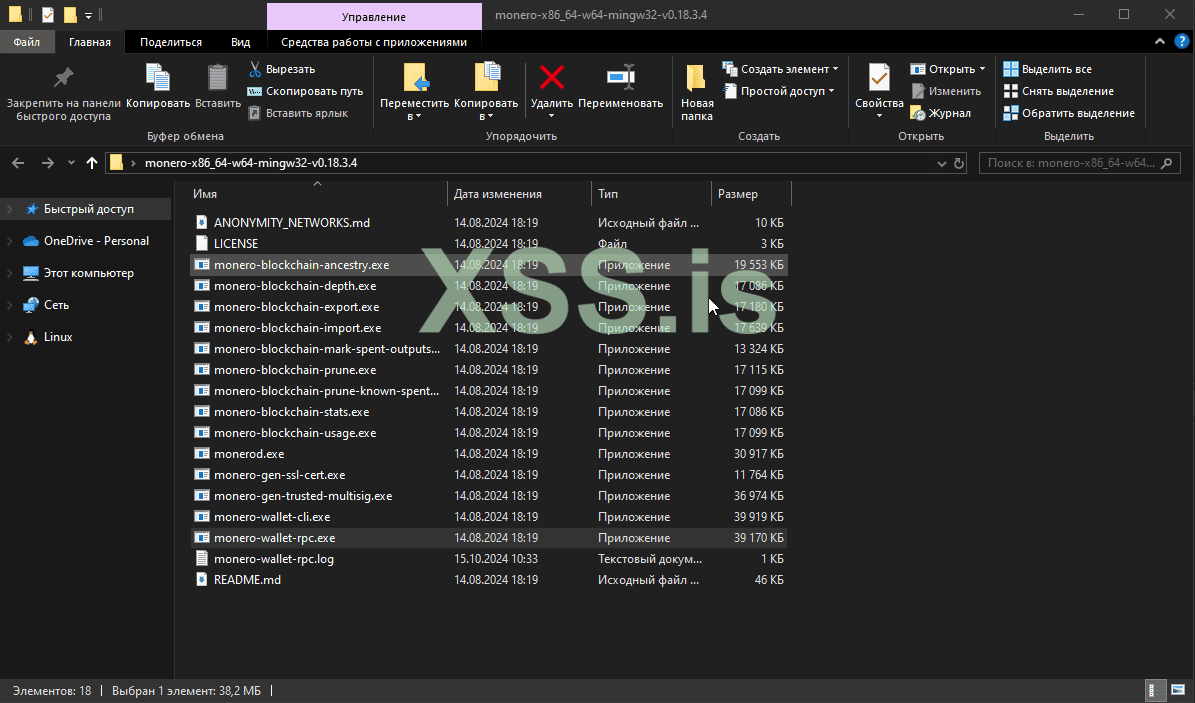The image size is (1195, 703).
Task: Collapse the ribbon with the chevron
Action: coord(1159,41)
